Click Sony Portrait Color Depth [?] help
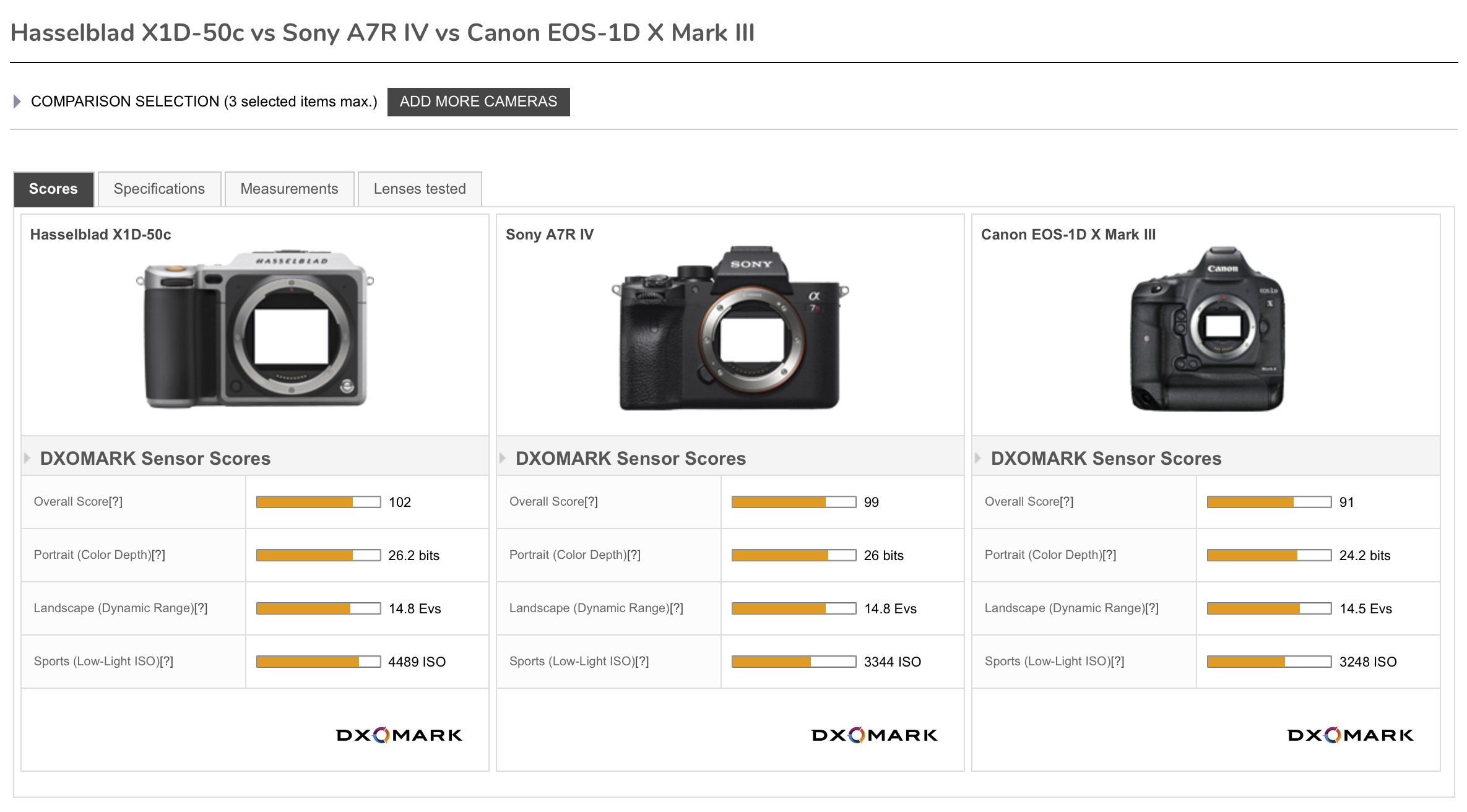 pyautogui.click(x=633, y=555)
